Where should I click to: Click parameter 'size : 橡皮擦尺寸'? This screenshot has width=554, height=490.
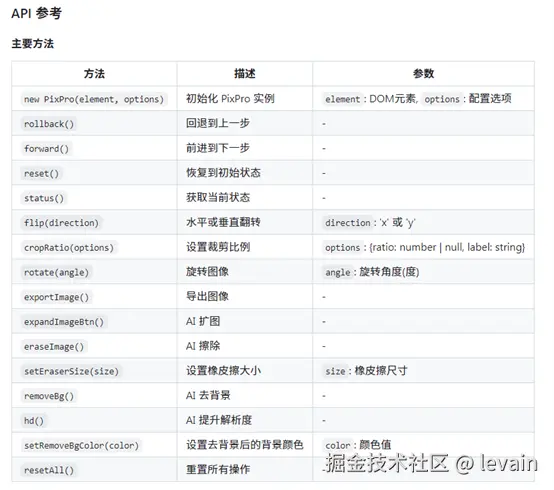tap(365, 371)
